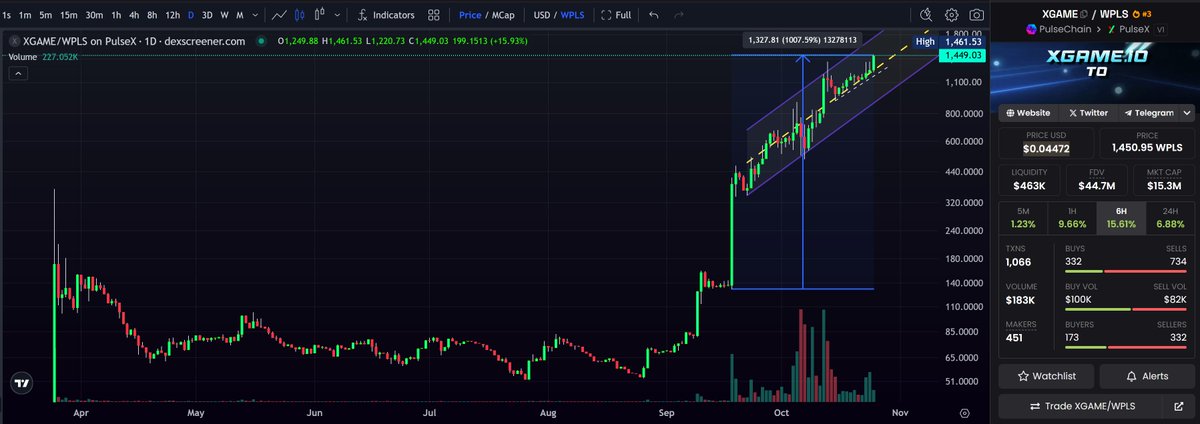Click the 1,449.03 current price label
1200x424 pixels.
pos(961,57)
